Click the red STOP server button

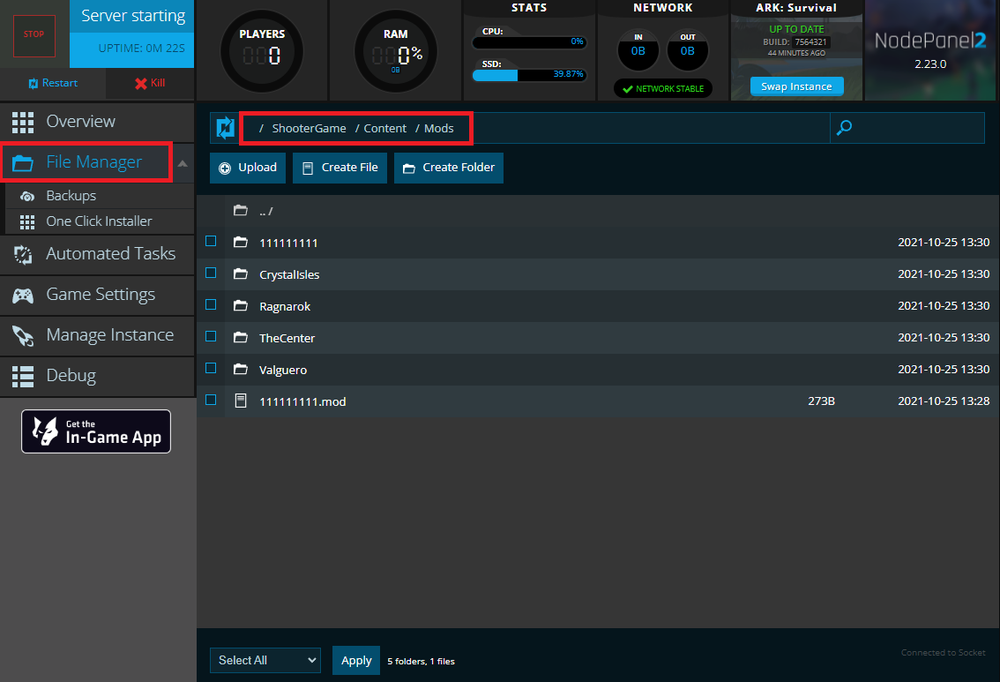(34, 35)
